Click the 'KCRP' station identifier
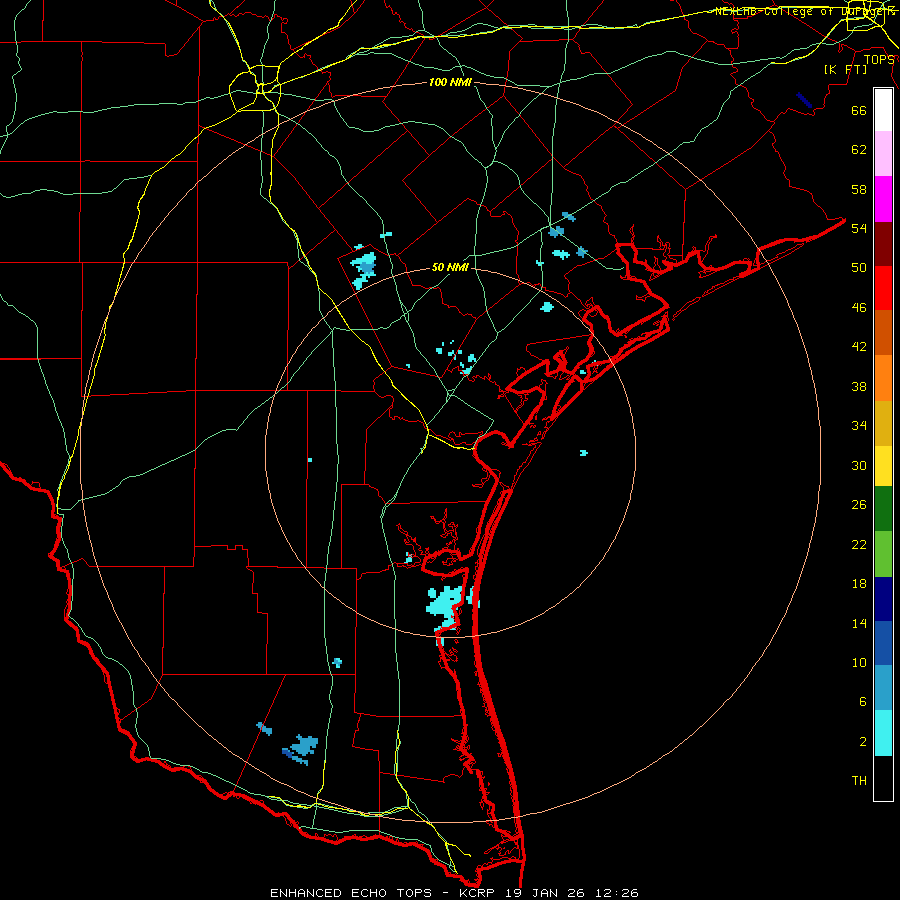This screenshot has width=900, height=900. coord(476,893)
